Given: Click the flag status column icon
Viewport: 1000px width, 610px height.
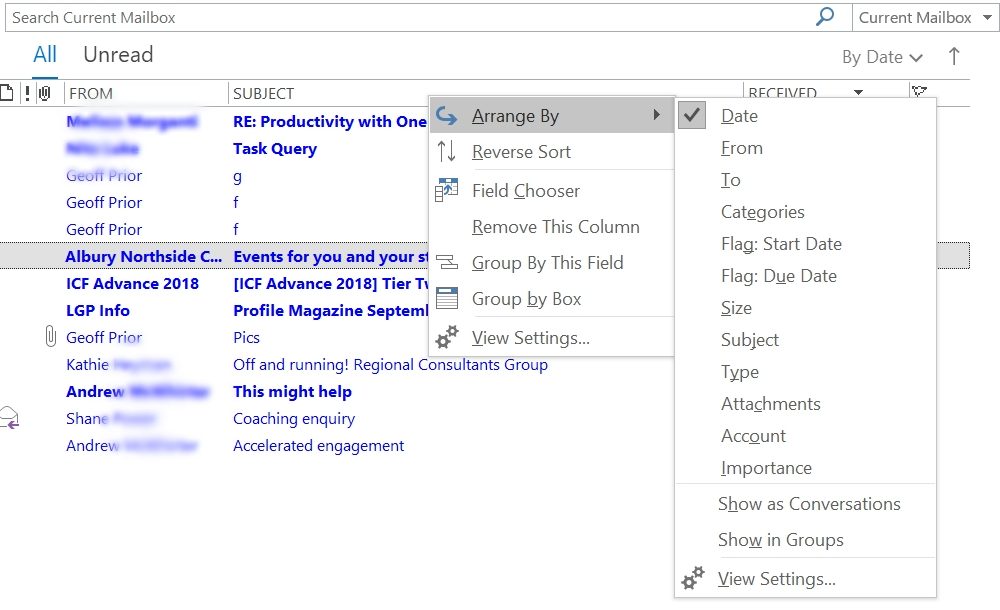Looking at the screenshot, I should [919, 92].
